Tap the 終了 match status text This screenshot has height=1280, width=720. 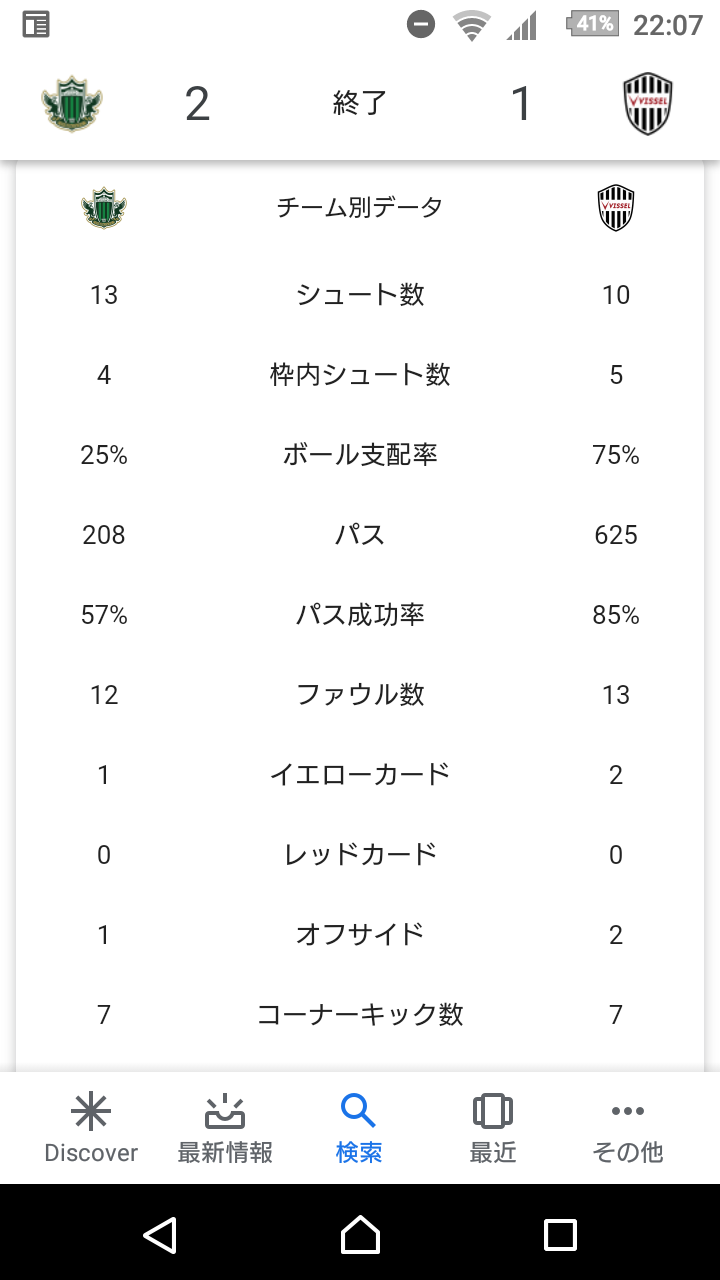click(x=360, y=104)
